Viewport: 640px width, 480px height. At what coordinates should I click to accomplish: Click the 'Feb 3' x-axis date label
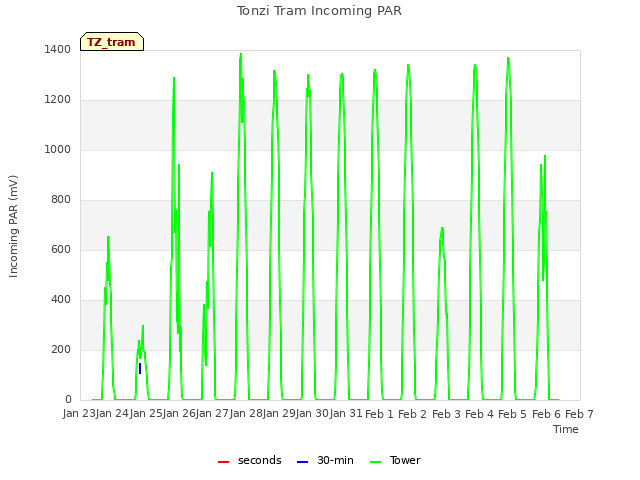(x=446, y=414)
